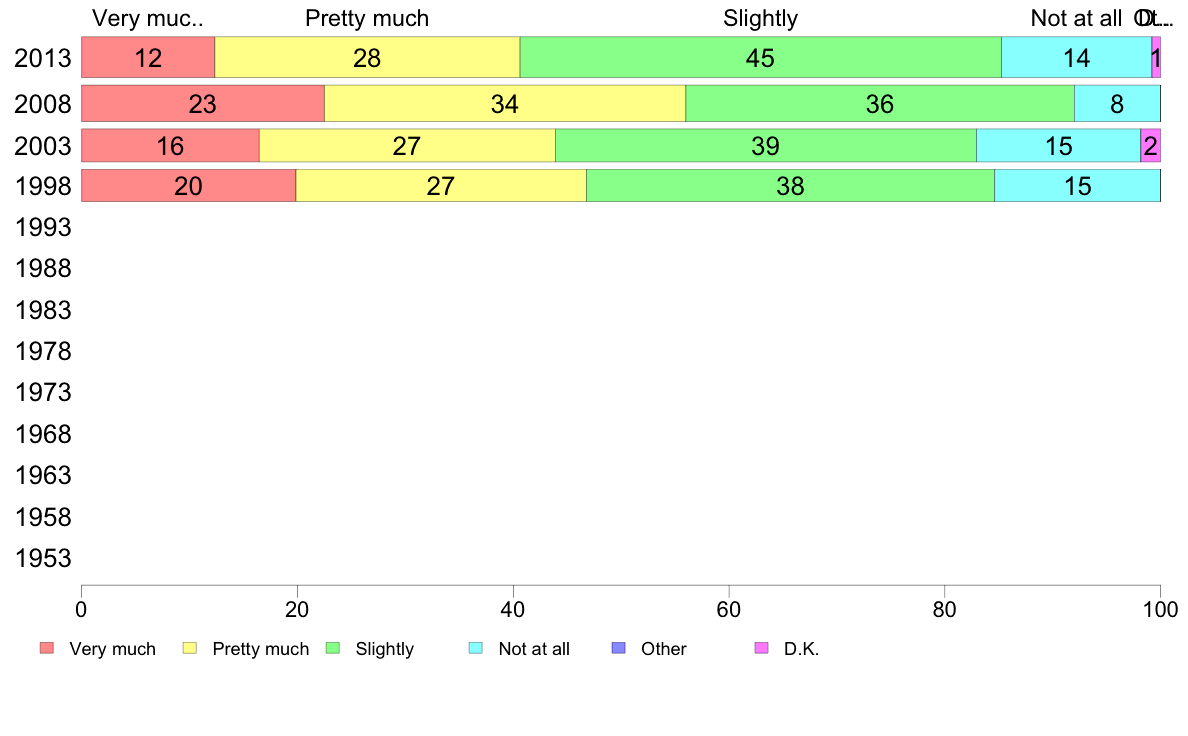Click the red Very much legend swatch
Screen dimensions: 1188x736
click(x=47, y=648)
